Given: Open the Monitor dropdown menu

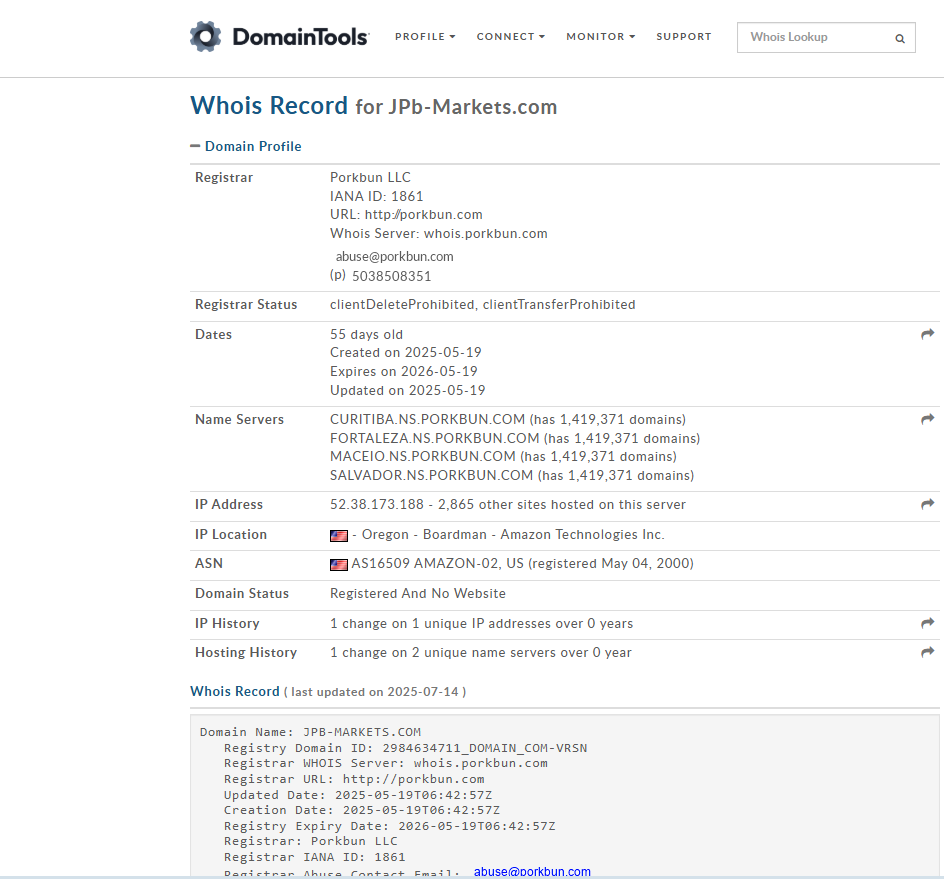Looking at the screenshot, I should pyautogui.click(x=600, y=37).
